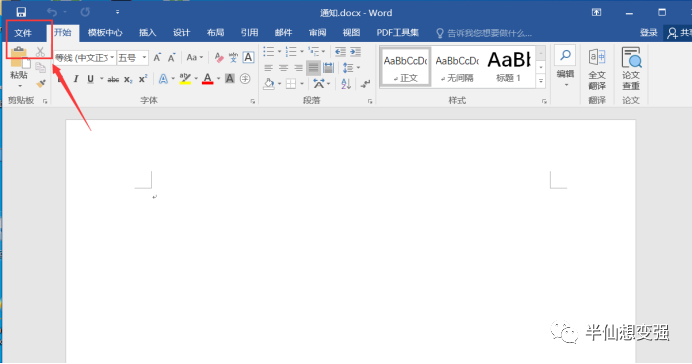This screenshot has width=692, height=364.
Task: Open the 设计 ribbon tab
Action: [181, 33]
